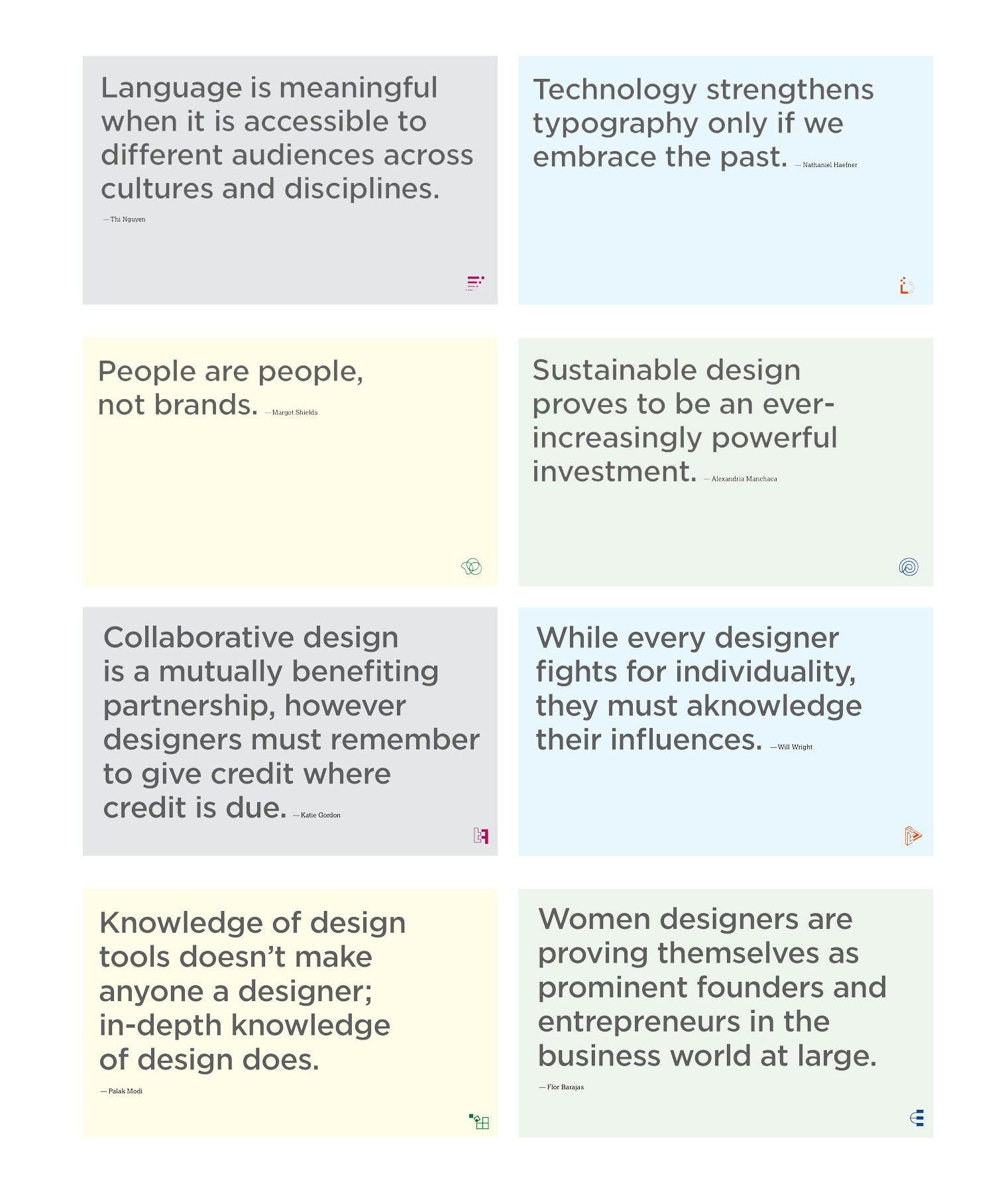Click the blue E-shaped icon on Flor Barajas card

[917, 1118]
